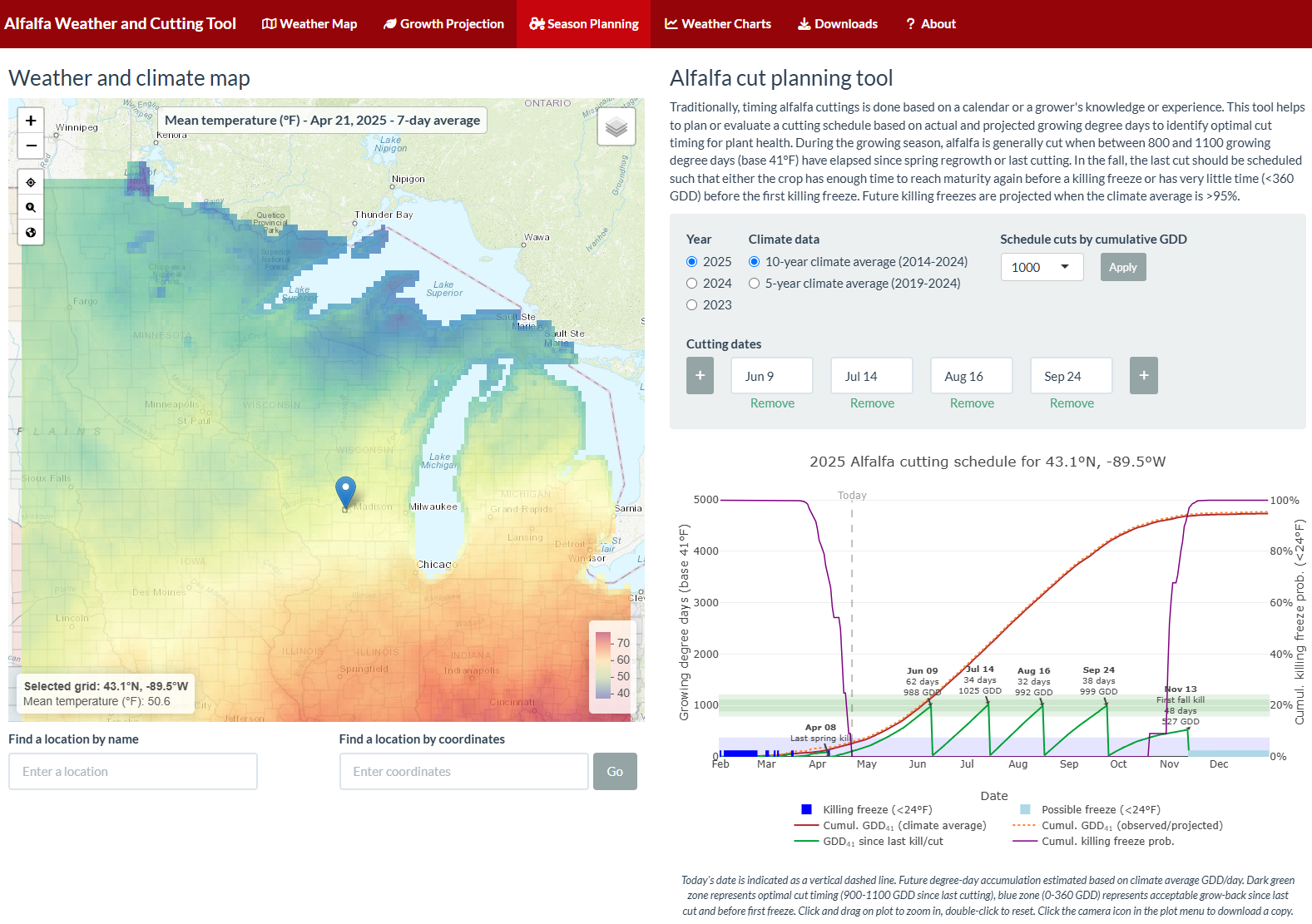This screenshot has width=1312, height=924.
Task: Click the blue location marker near Madison
Action: pyautogui.click(x=345, y=492)
